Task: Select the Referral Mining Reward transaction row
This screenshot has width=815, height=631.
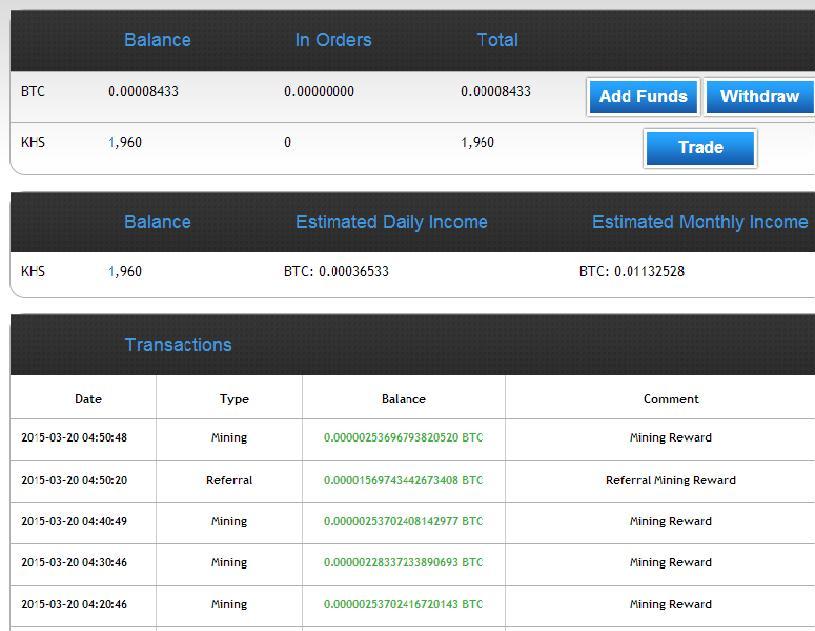Action: [x=670, y=479]
